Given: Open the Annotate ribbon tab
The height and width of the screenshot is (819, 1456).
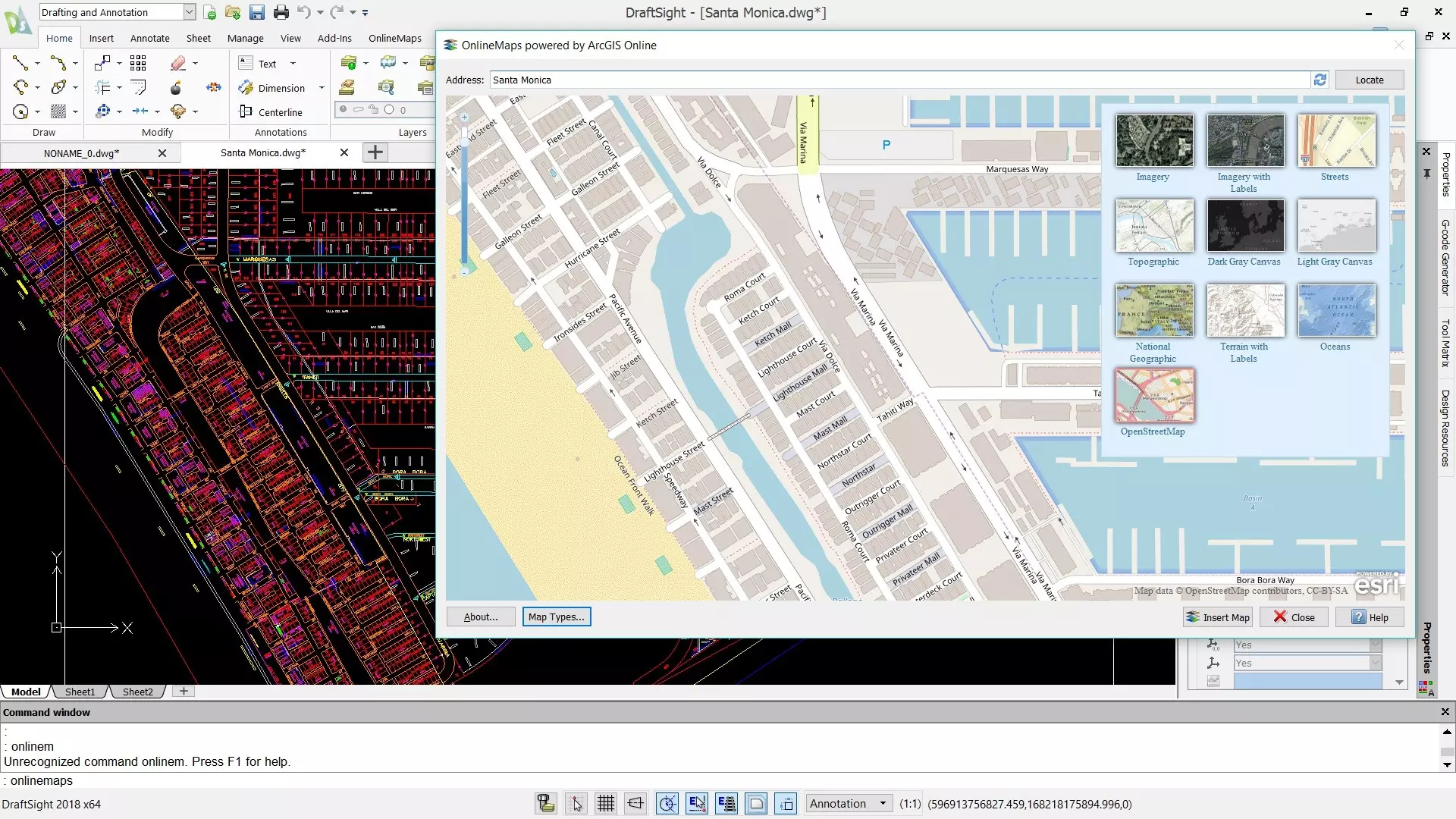Looking at the screenshot, I should click(149, 38).
